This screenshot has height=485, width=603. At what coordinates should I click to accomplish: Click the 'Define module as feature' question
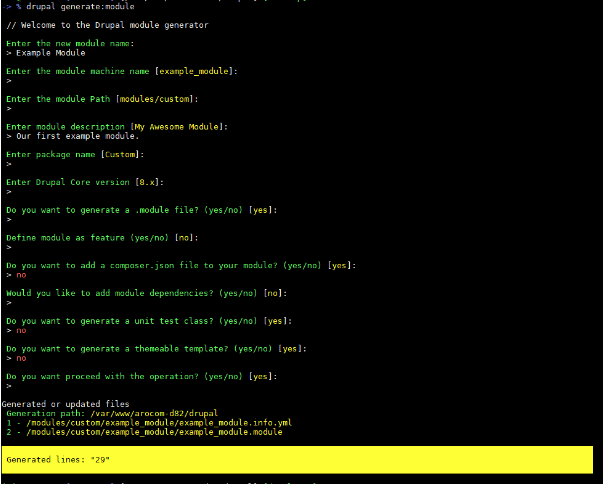point(101,238)
